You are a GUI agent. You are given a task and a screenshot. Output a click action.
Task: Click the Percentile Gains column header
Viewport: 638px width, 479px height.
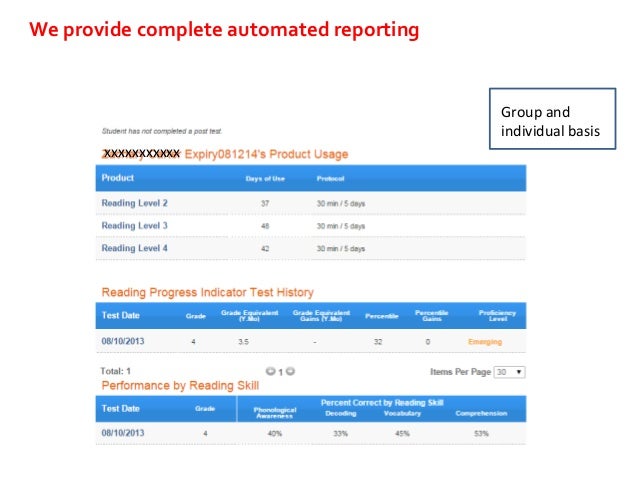pyautogui.click(x=432, y=315)
